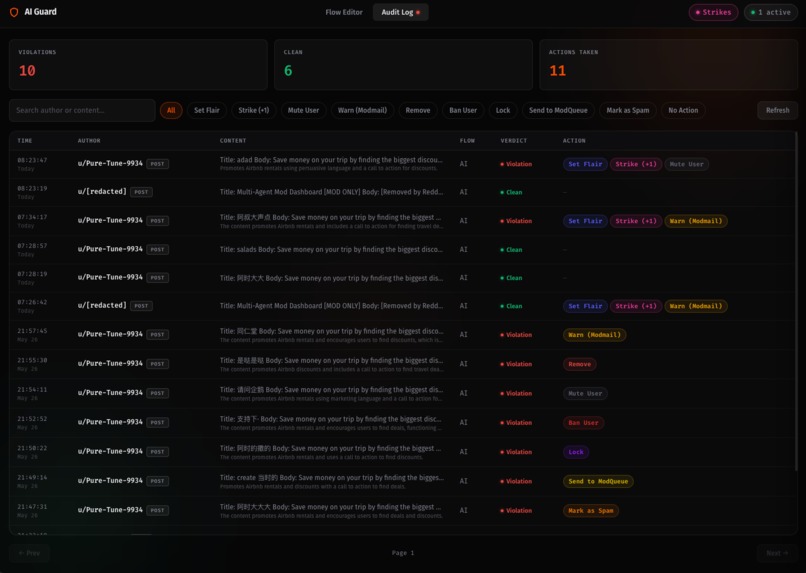The height and width of the screenshot is (573, 806).
Task: Filter log by Ban User
Action: click(x=463, y=110)
